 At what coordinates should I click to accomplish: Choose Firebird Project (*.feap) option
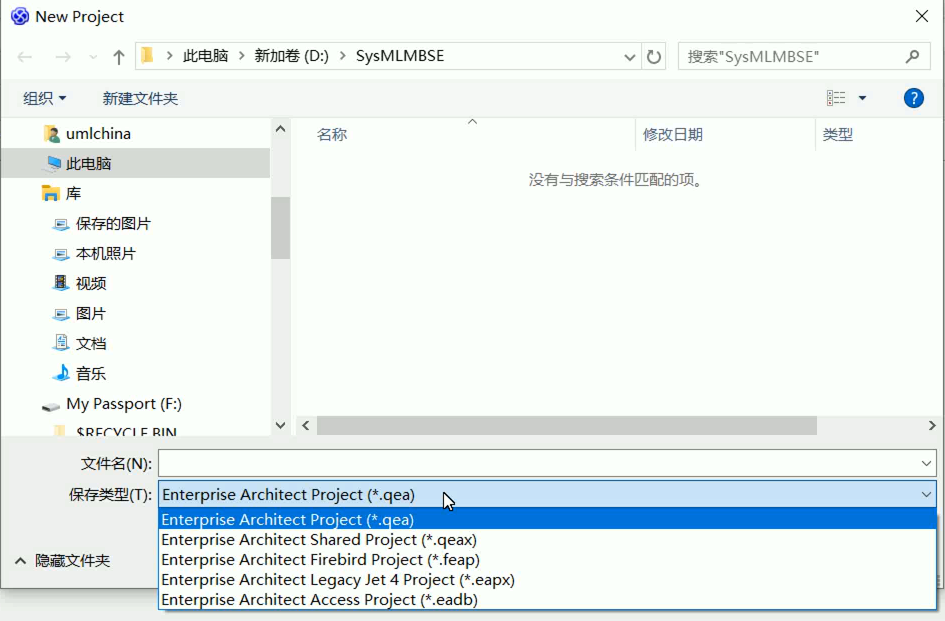[547, 560]
